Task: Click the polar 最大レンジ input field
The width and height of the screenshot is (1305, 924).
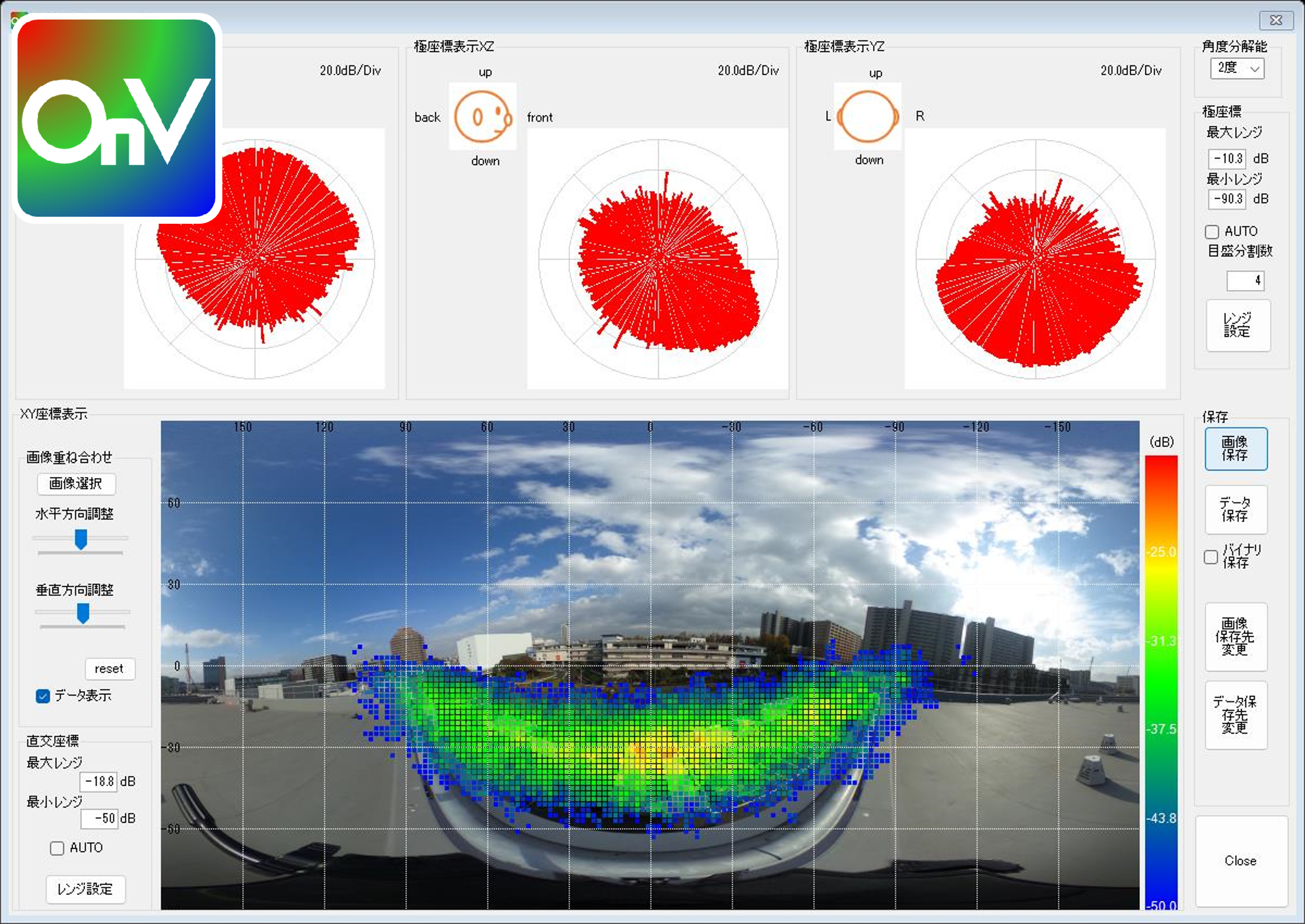Action: pyautogui.click(x=1227, y=158)
